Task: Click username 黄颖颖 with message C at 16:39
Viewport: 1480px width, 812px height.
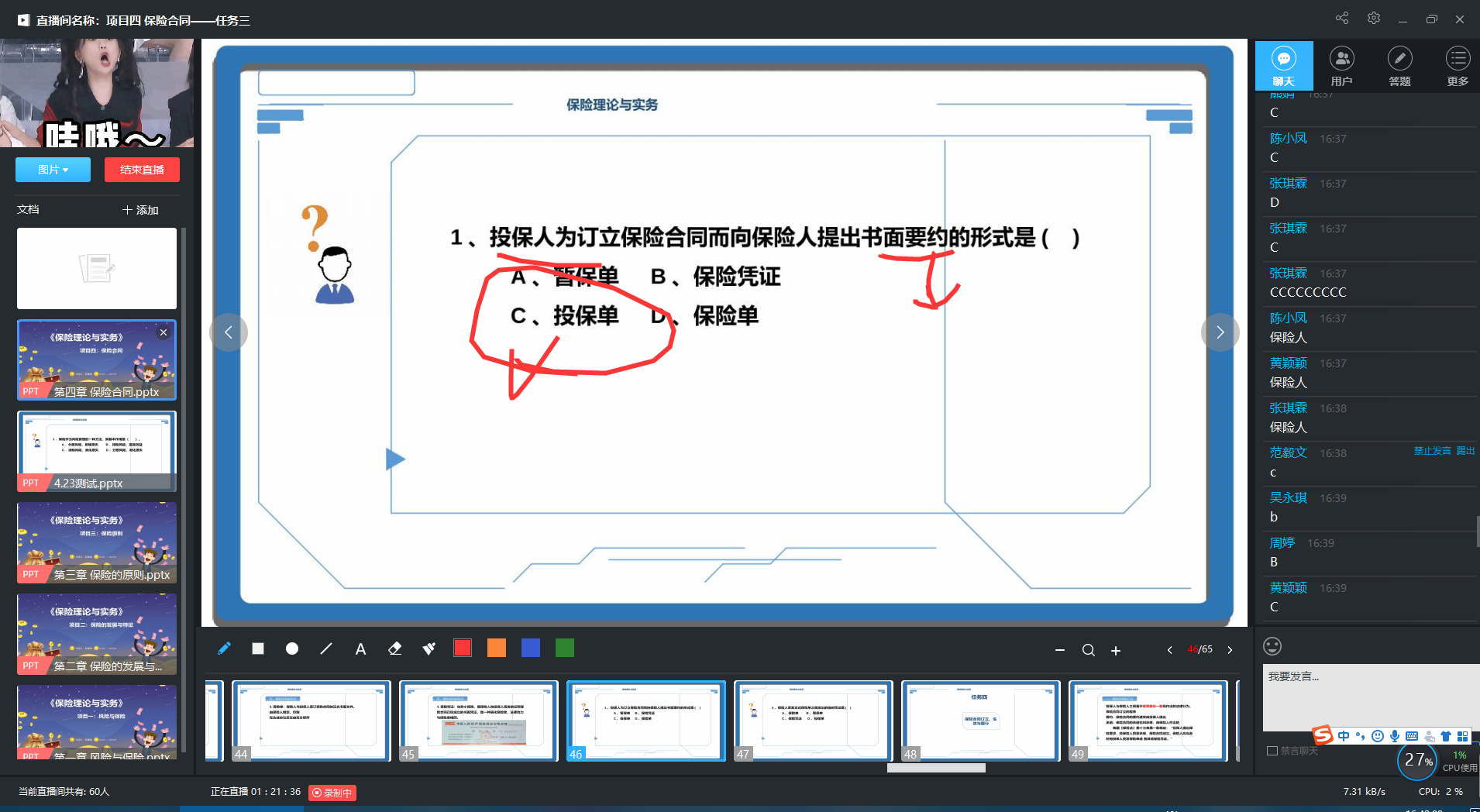Action: [x=1288, y=588]
